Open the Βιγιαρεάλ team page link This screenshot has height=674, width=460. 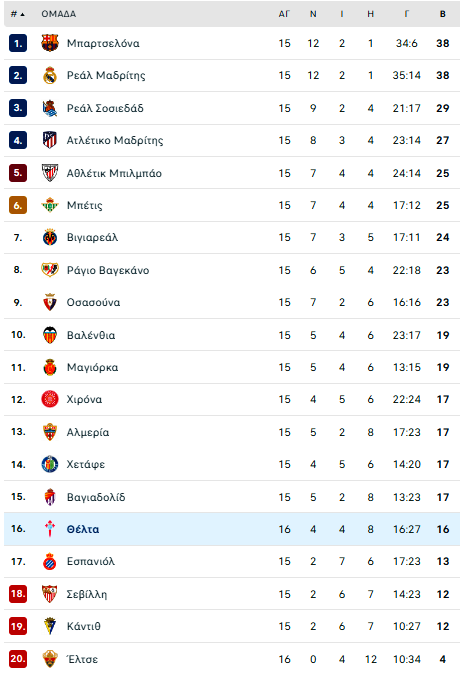point(92,238)
